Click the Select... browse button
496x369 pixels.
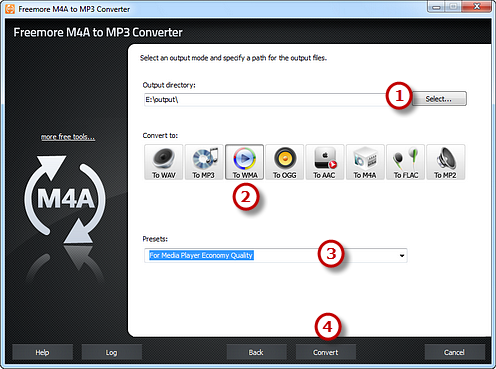439,99
